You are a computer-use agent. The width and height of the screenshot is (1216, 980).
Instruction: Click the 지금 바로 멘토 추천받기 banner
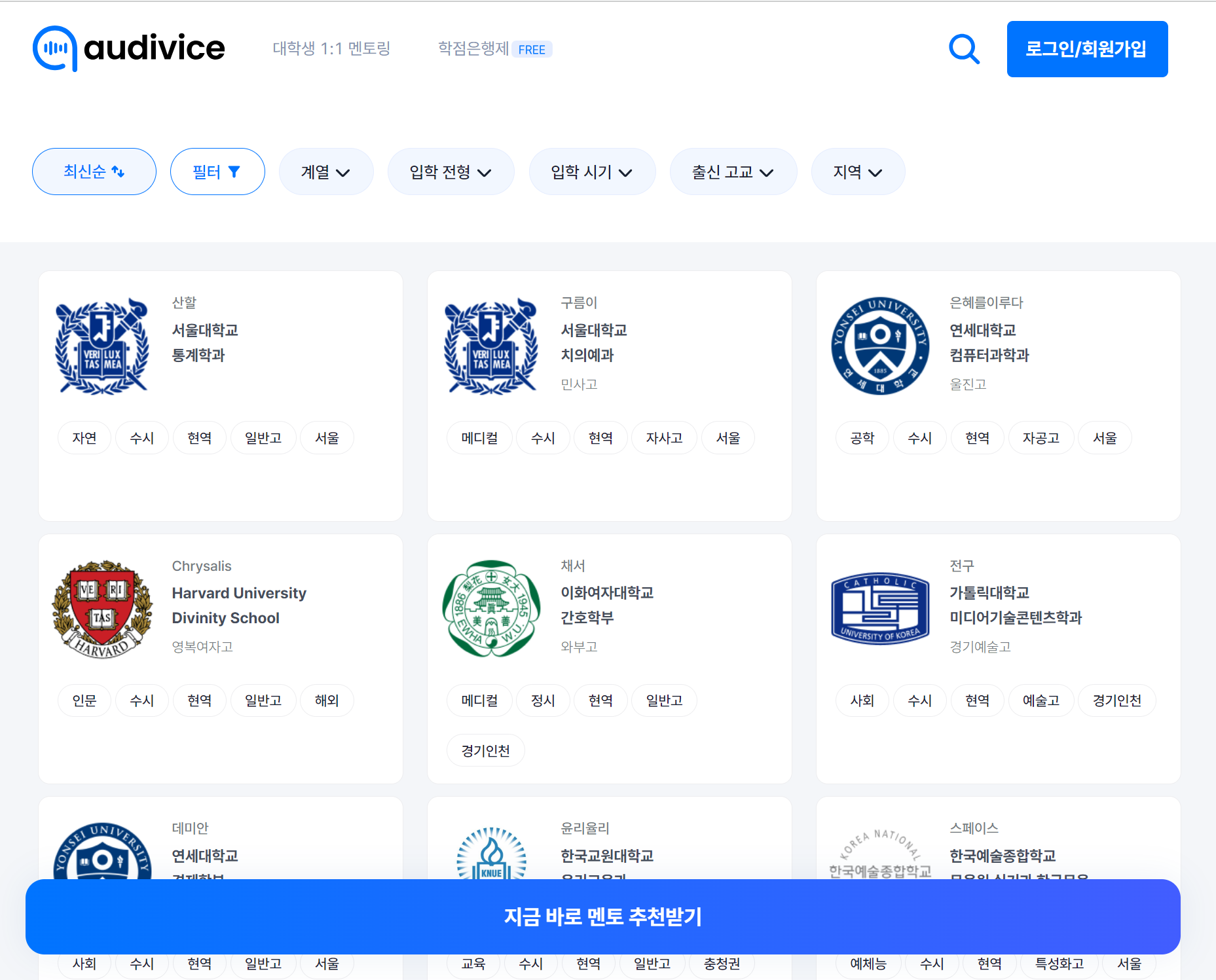coord(603,916)
